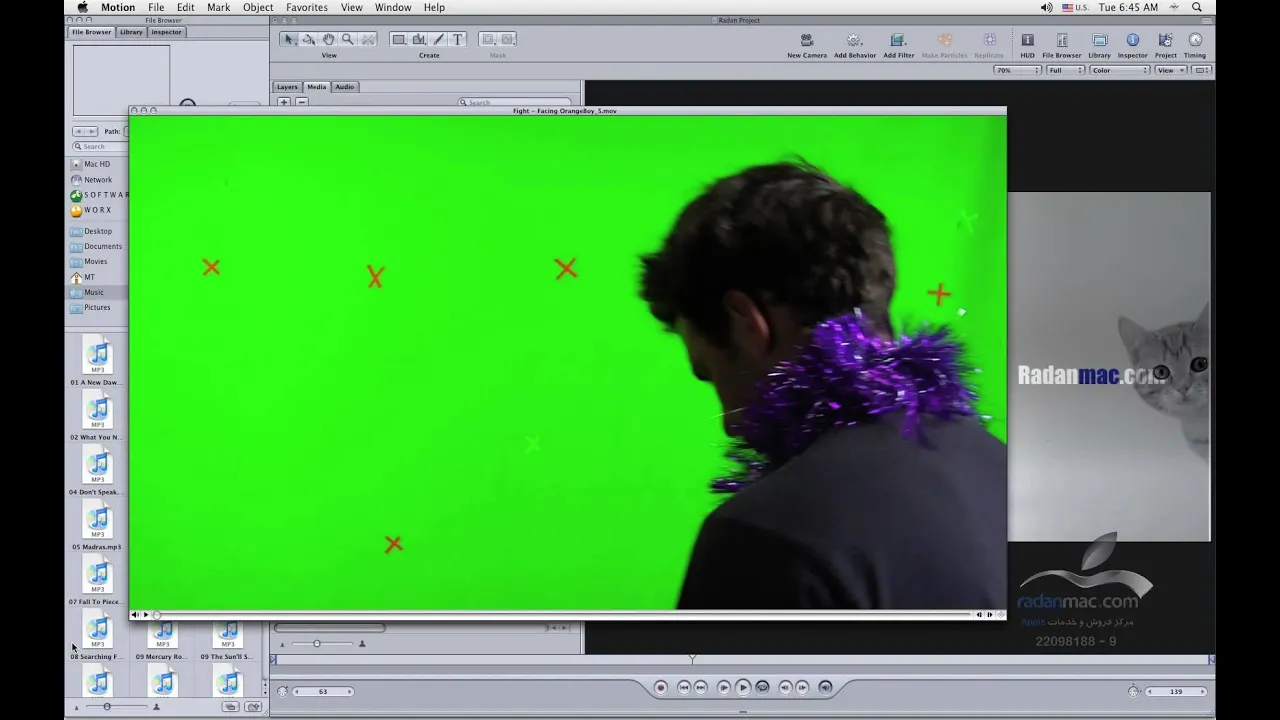1280x720 pixels.
Task: Click the Record button in transport
Action: point(660,687)
